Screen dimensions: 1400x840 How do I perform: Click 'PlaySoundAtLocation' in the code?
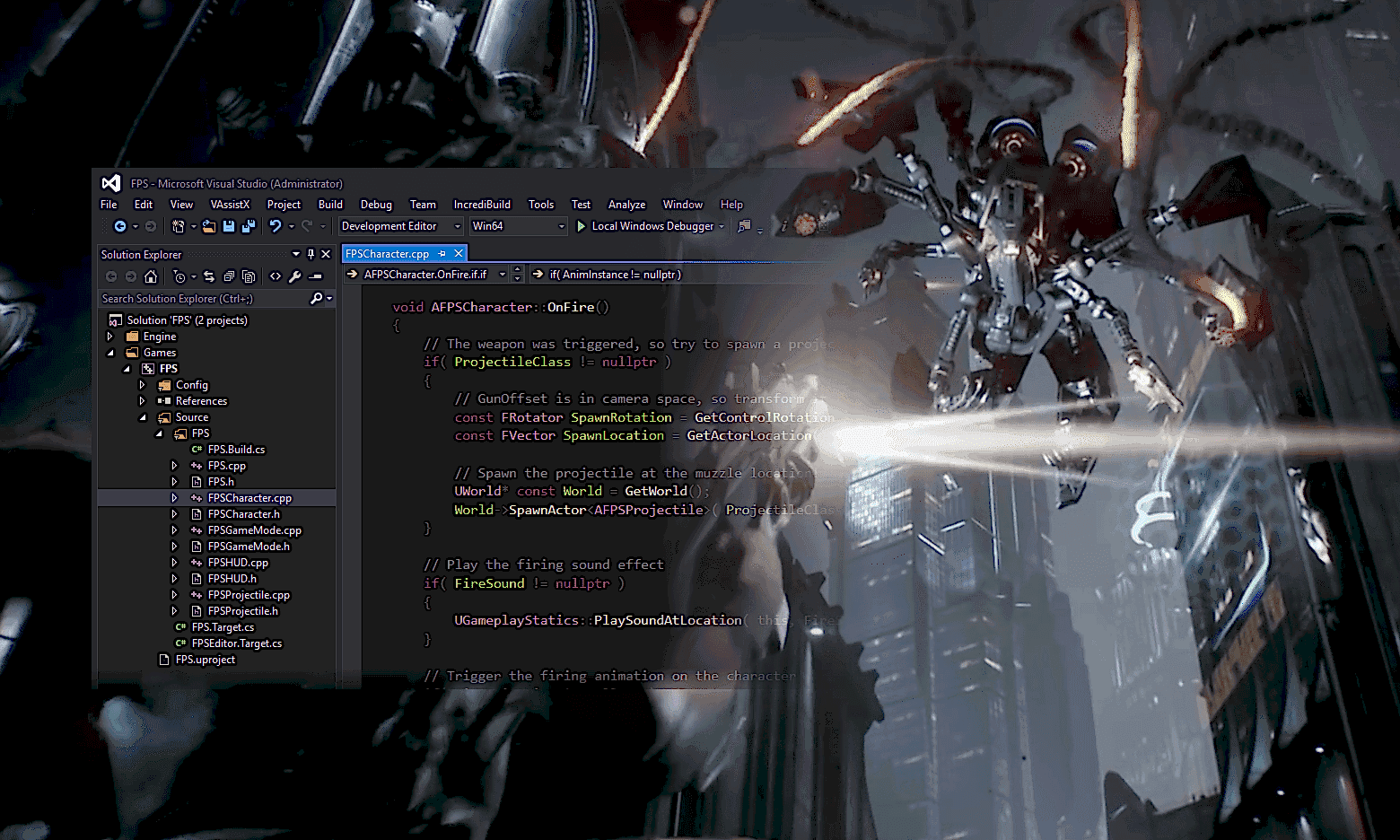(x=668, y=620)
